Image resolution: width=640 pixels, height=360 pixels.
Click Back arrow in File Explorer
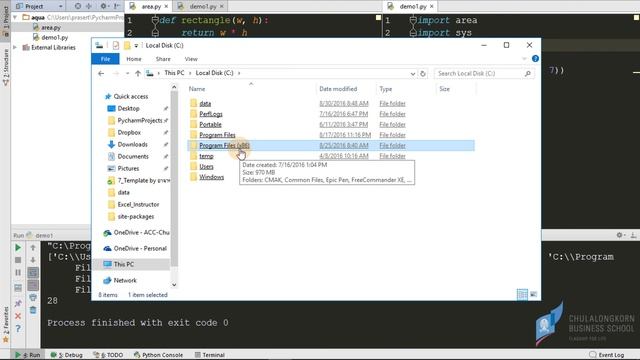point(101,73)
